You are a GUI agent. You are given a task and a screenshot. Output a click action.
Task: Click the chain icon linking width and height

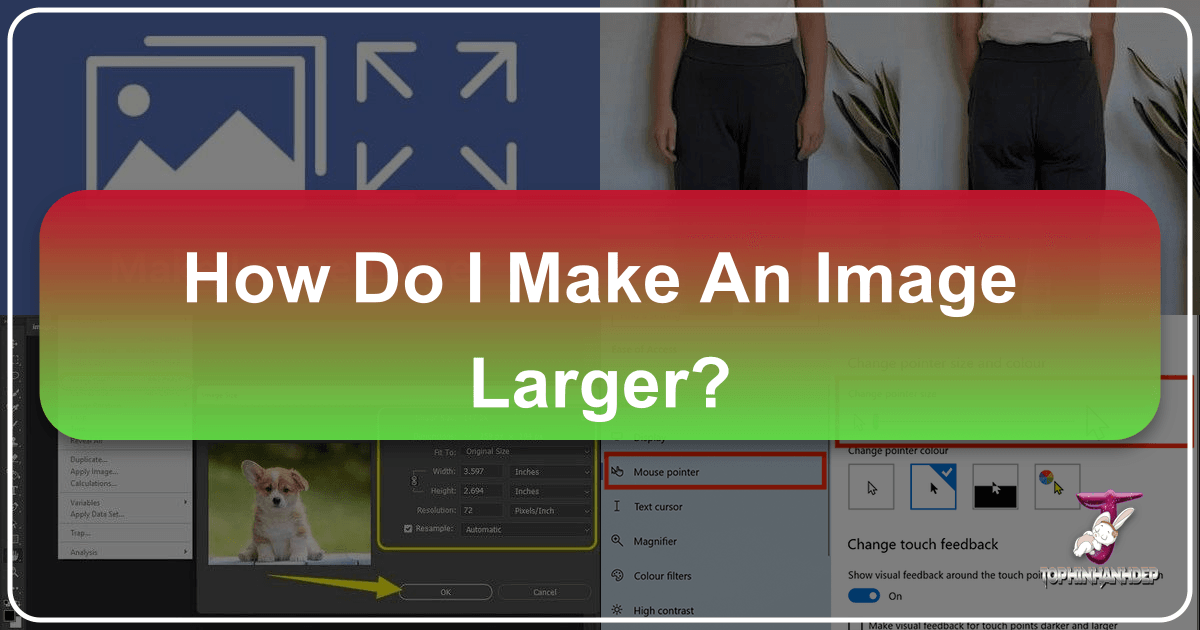(x=415, y=481)
